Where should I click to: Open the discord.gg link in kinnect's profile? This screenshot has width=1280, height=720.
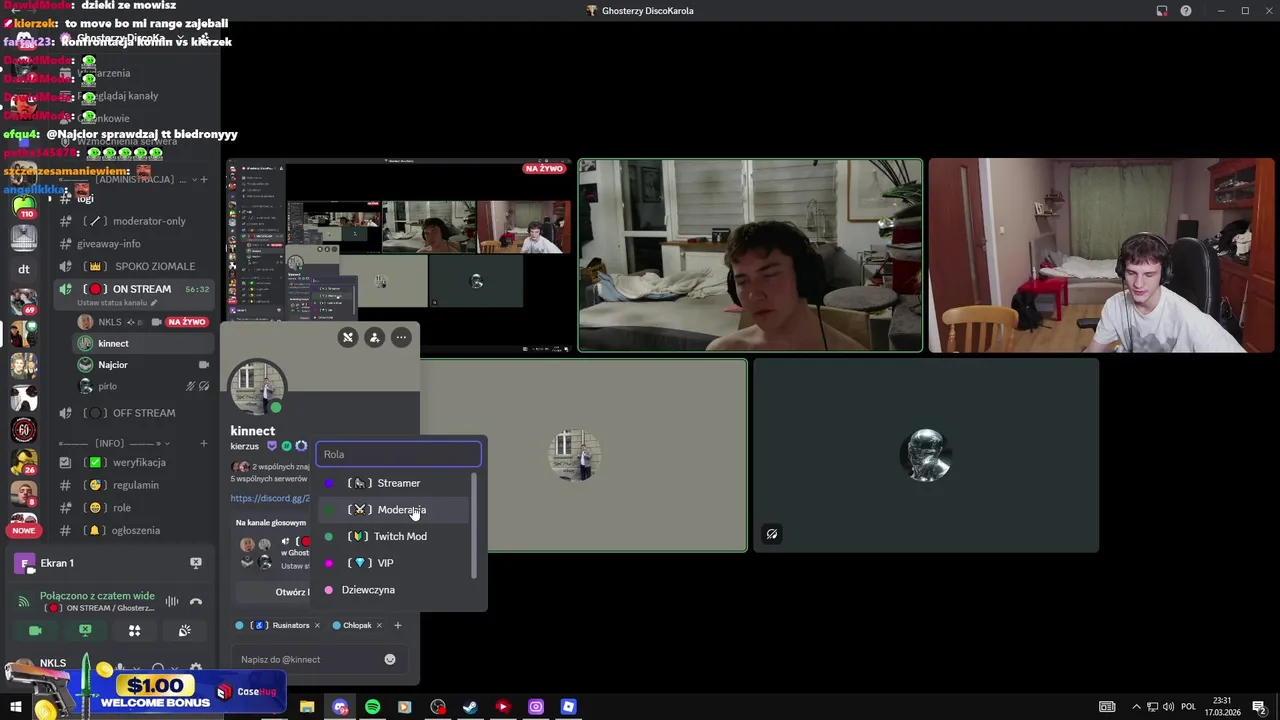coord(270,498)
